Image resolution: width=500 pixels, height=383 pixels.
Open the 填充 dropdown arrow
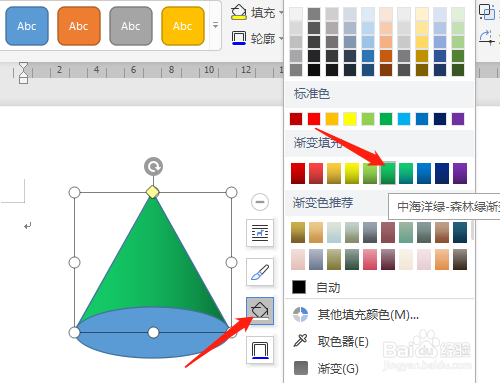pyautogui.click(x=281, y=13)
